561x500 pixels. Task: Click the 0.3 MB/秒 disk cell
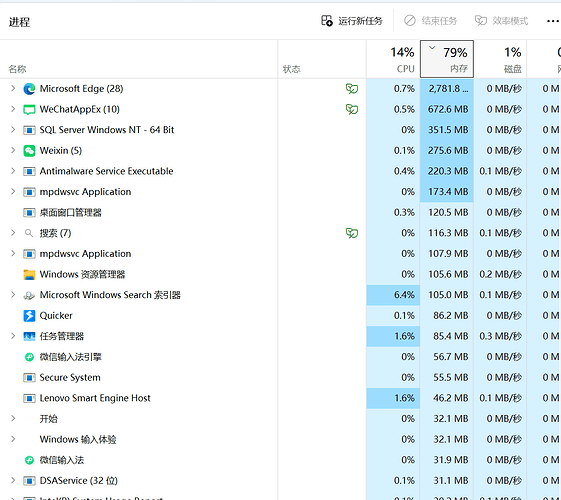pos(500,336)
